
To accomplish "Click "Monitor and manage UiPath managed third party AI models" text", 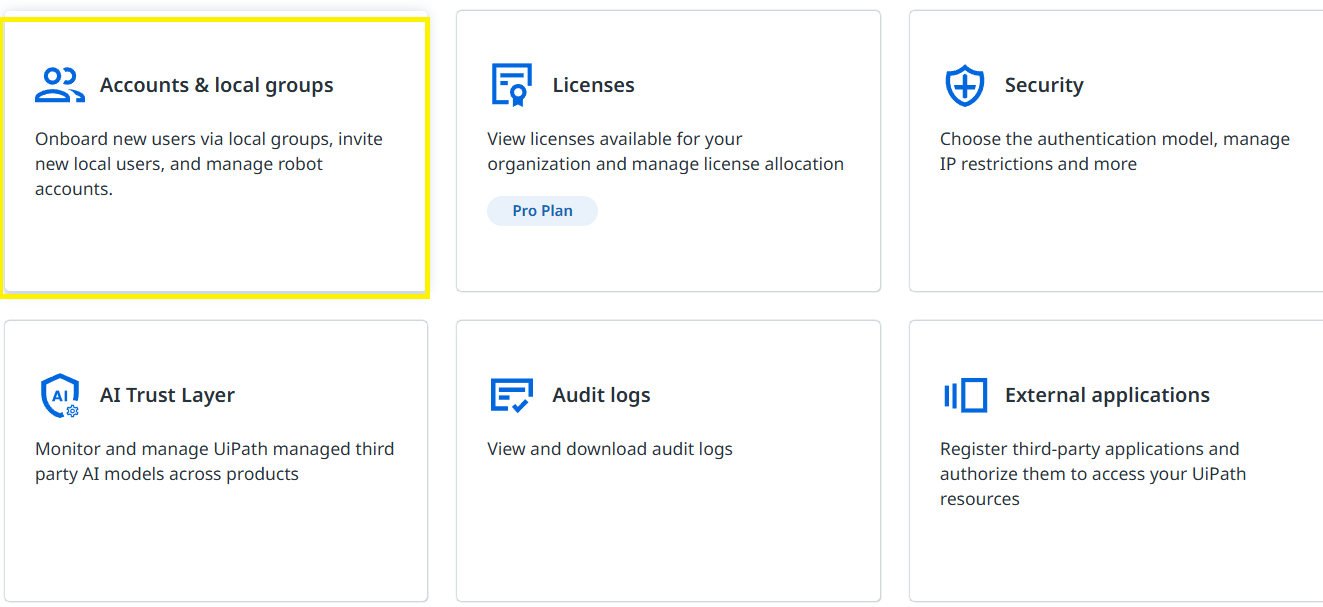I will (215, 461).
